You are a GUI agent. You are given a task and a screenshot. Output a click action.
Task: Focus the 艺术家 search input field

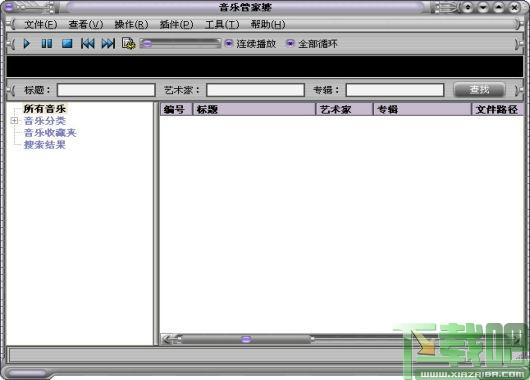256,90
